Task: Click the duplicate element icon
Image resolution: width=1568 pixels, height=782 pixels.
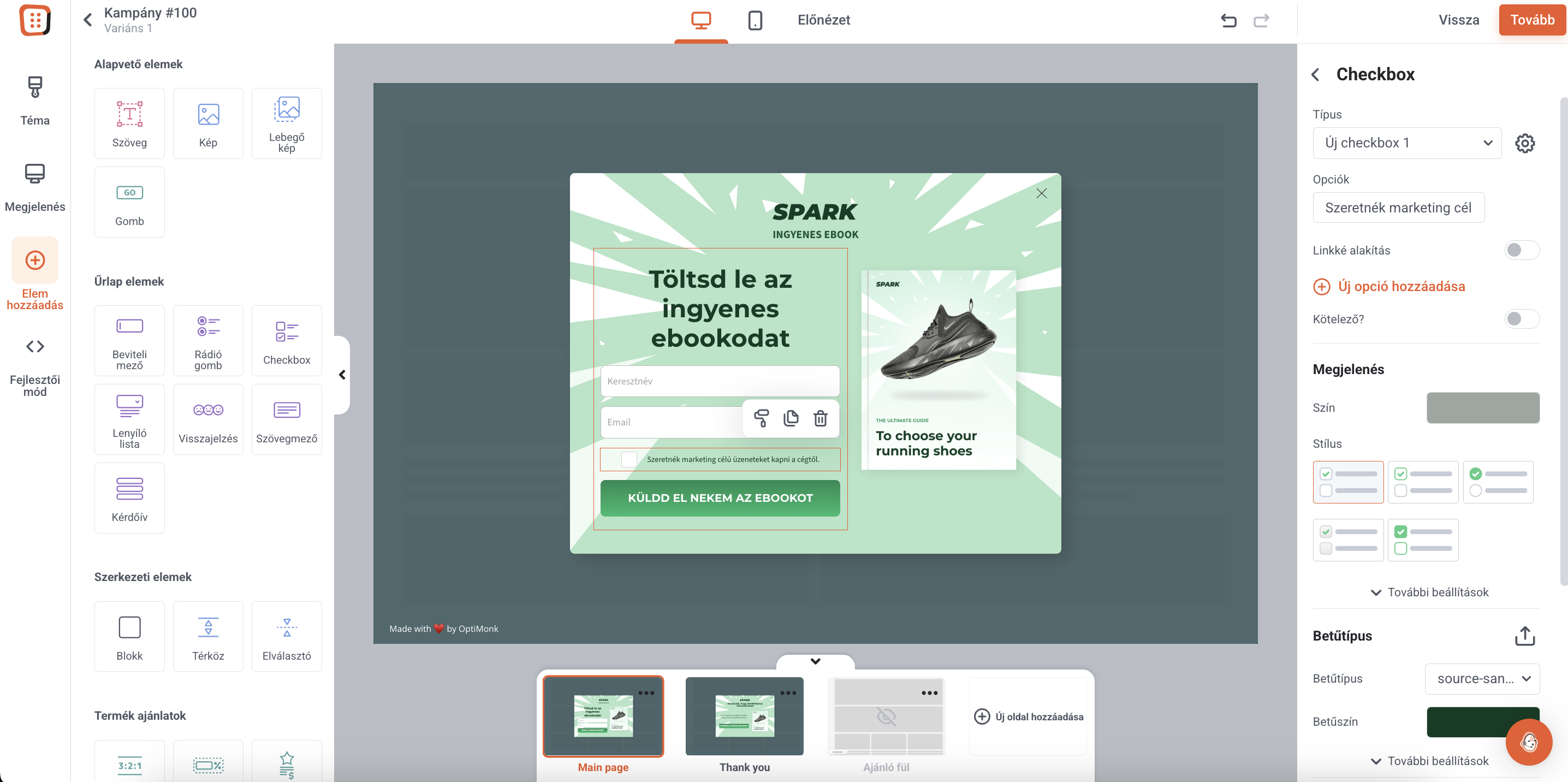Action: point(791,418)
